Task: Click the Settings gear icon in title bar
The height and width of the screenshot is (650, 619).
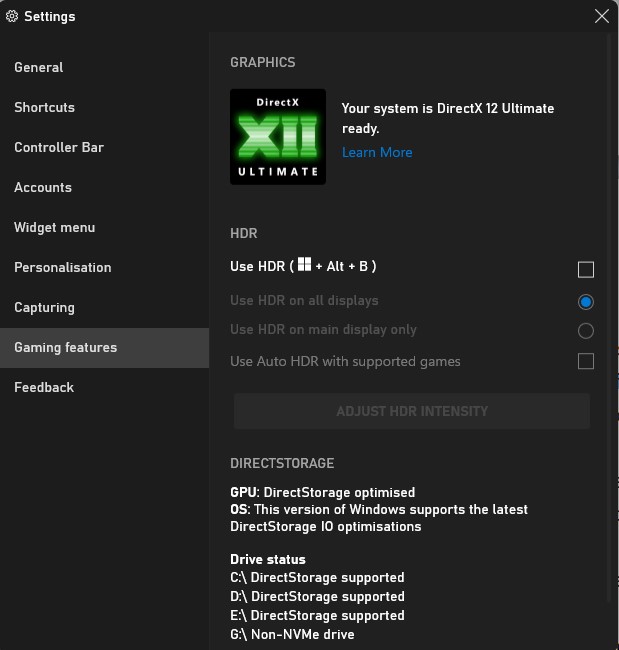Action: (12, 16)
